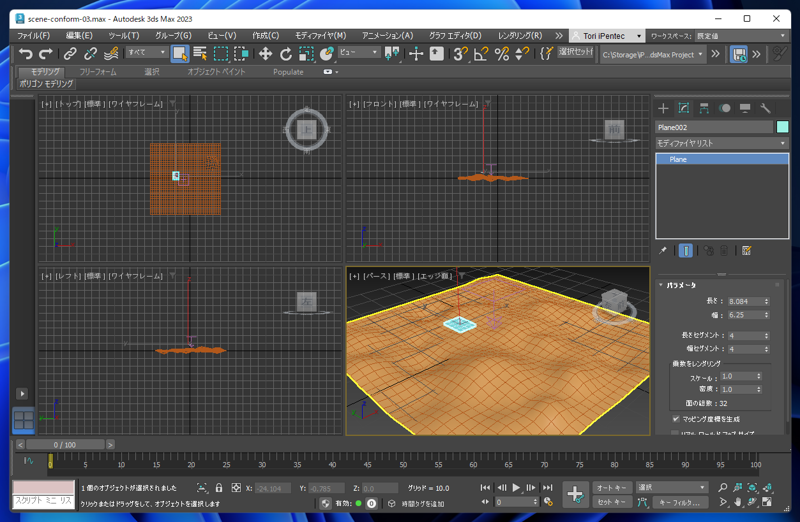Expand the モディファイヤ リスト dropdown
The height and width of the screenshot is (522, 800).
coord(721,143)
